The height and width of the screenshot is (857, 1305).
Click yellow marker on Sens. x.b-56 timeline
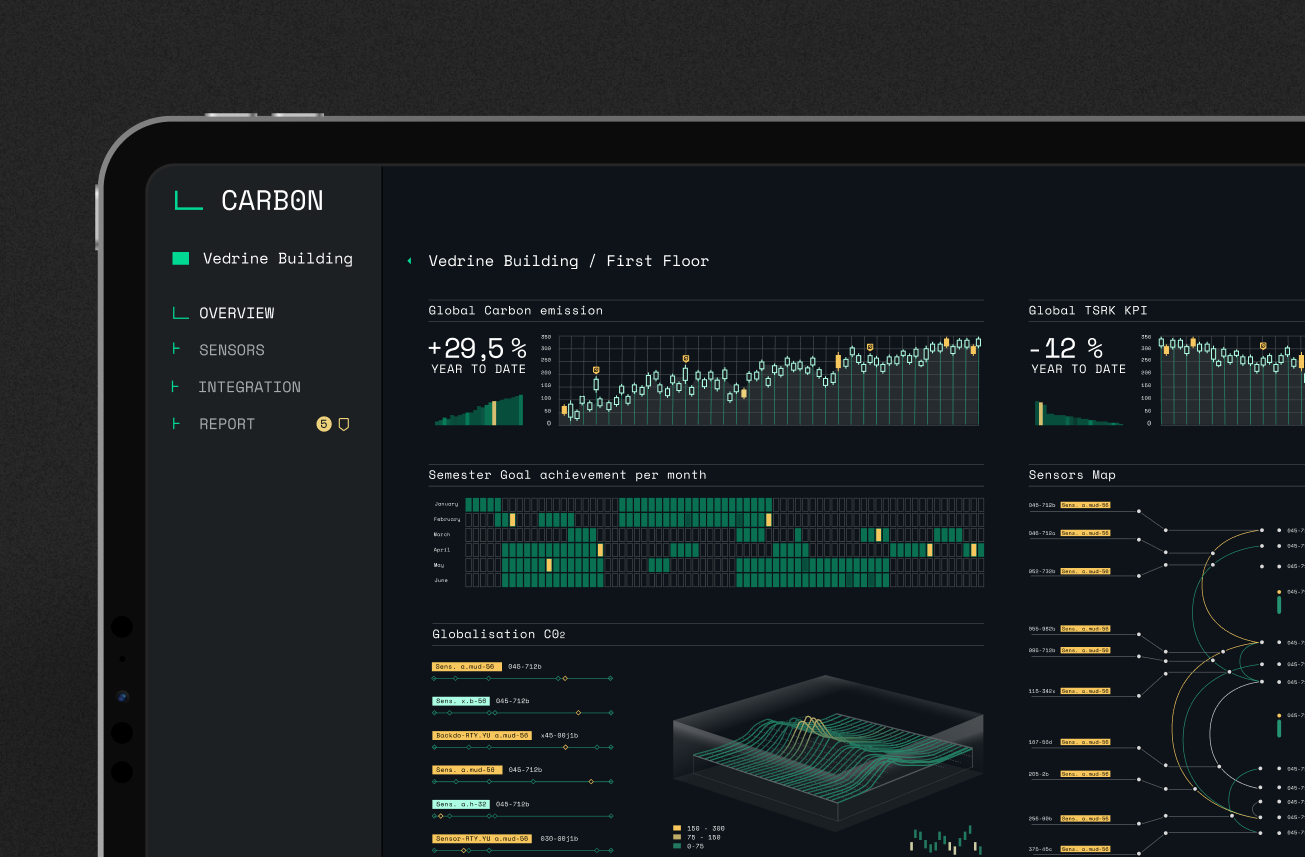[578, 713]
